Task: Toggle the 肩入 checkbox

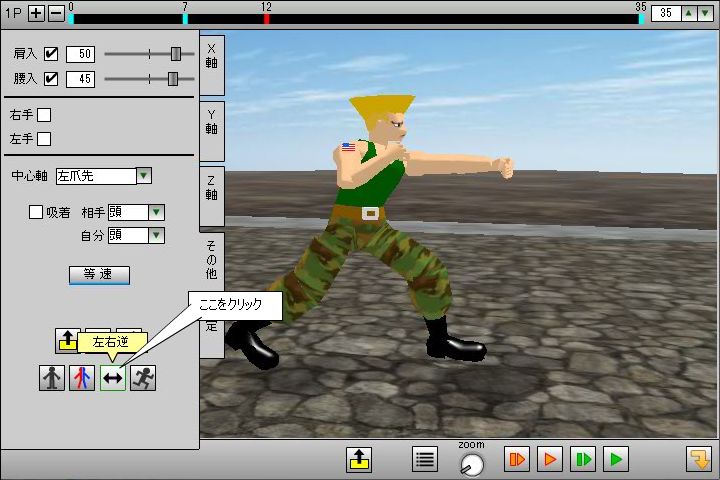Action: coord(51,54)
